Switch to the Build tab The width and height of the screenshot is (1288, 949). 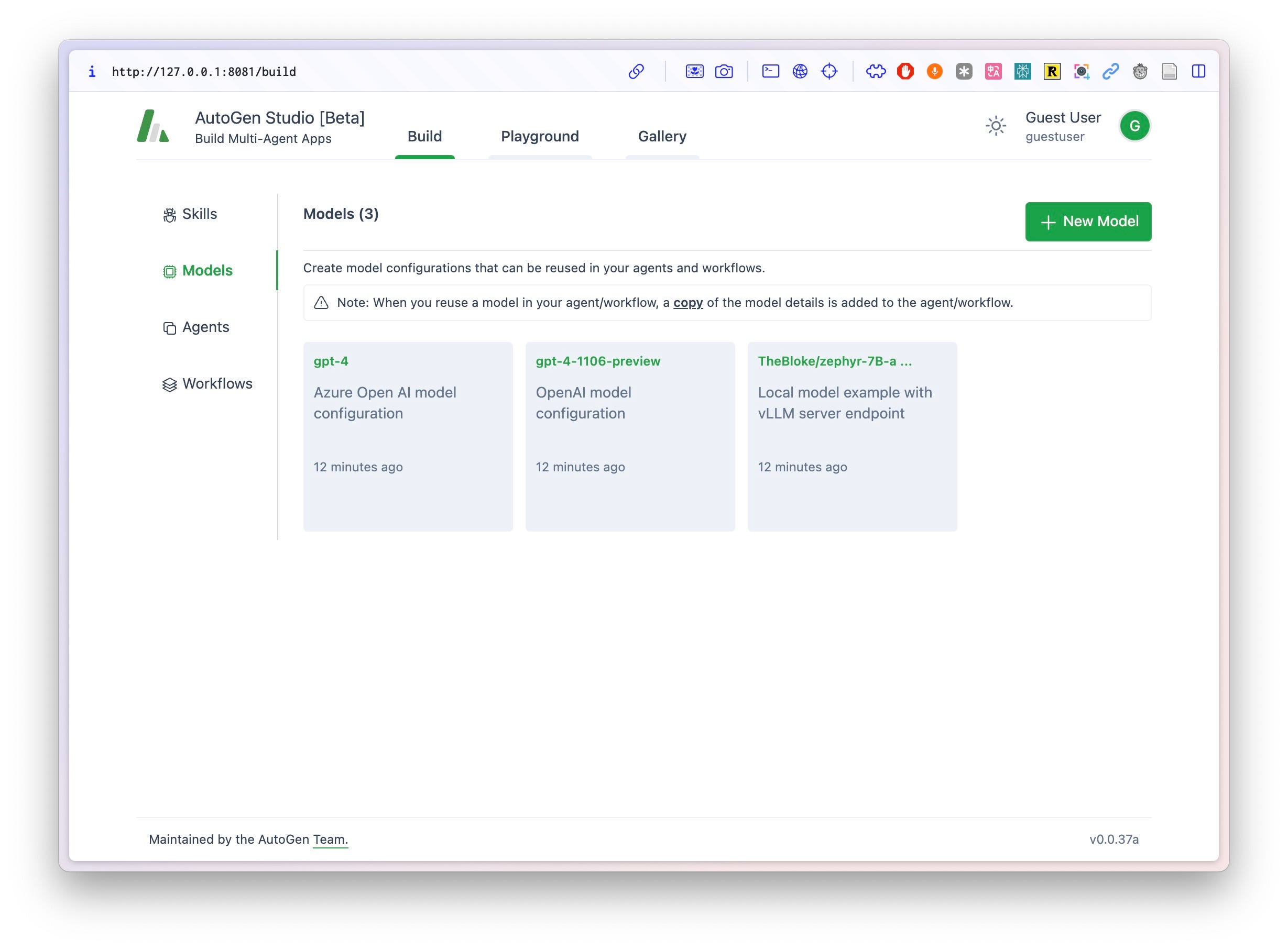point(425,136)
